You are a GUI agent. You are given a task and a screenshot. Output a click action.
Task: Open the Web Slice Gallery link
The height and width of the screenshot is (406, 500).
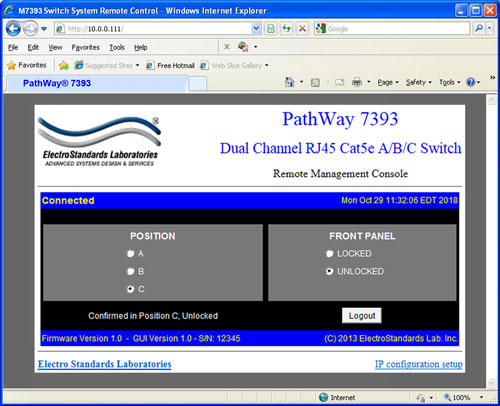(x=231, y=65)
